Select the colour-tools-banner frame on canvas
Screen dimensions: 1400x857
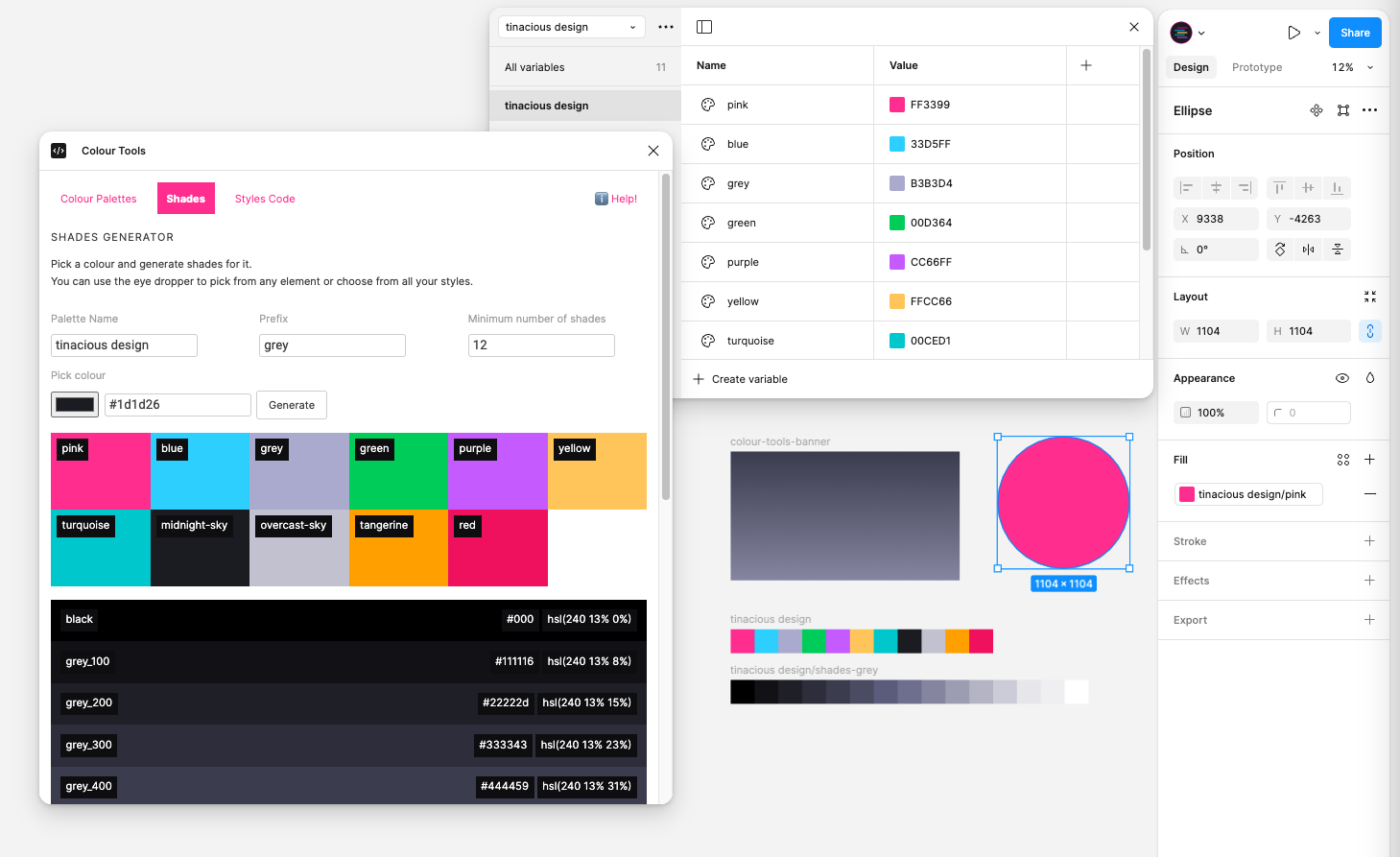point(844,515)
